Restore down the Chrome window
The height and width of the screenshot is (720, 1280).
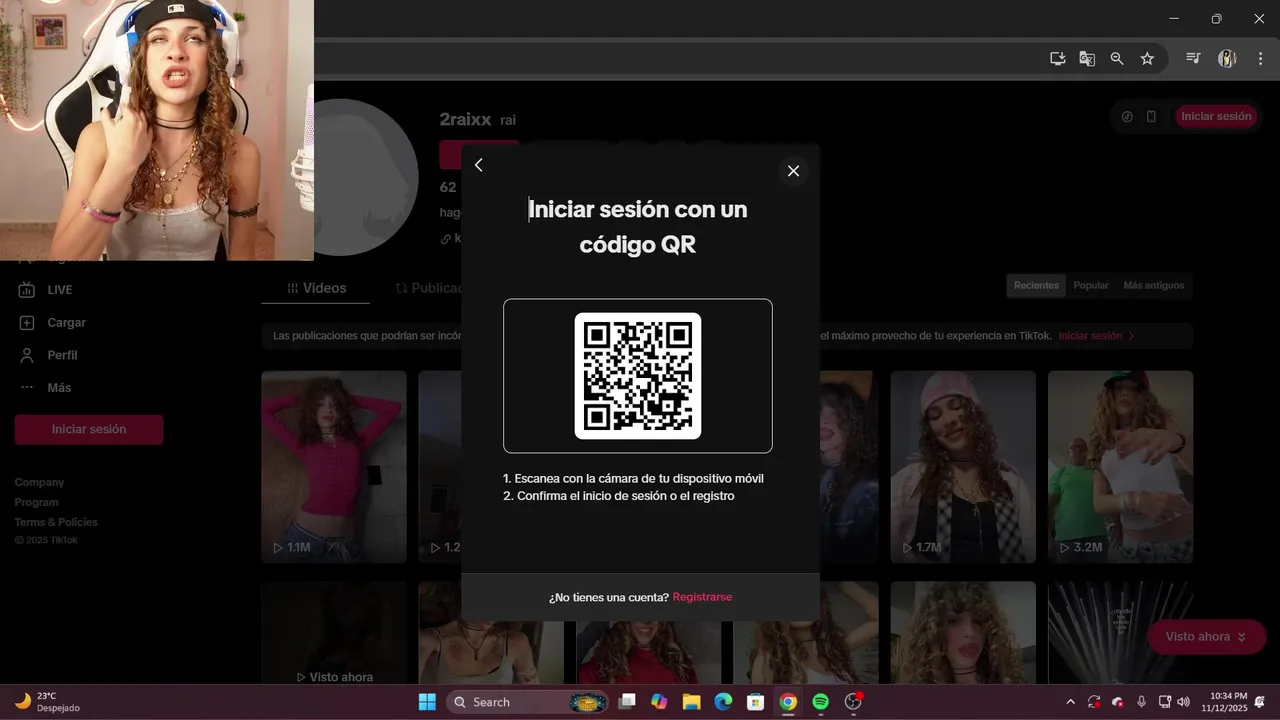click(x=1216, y=18)
